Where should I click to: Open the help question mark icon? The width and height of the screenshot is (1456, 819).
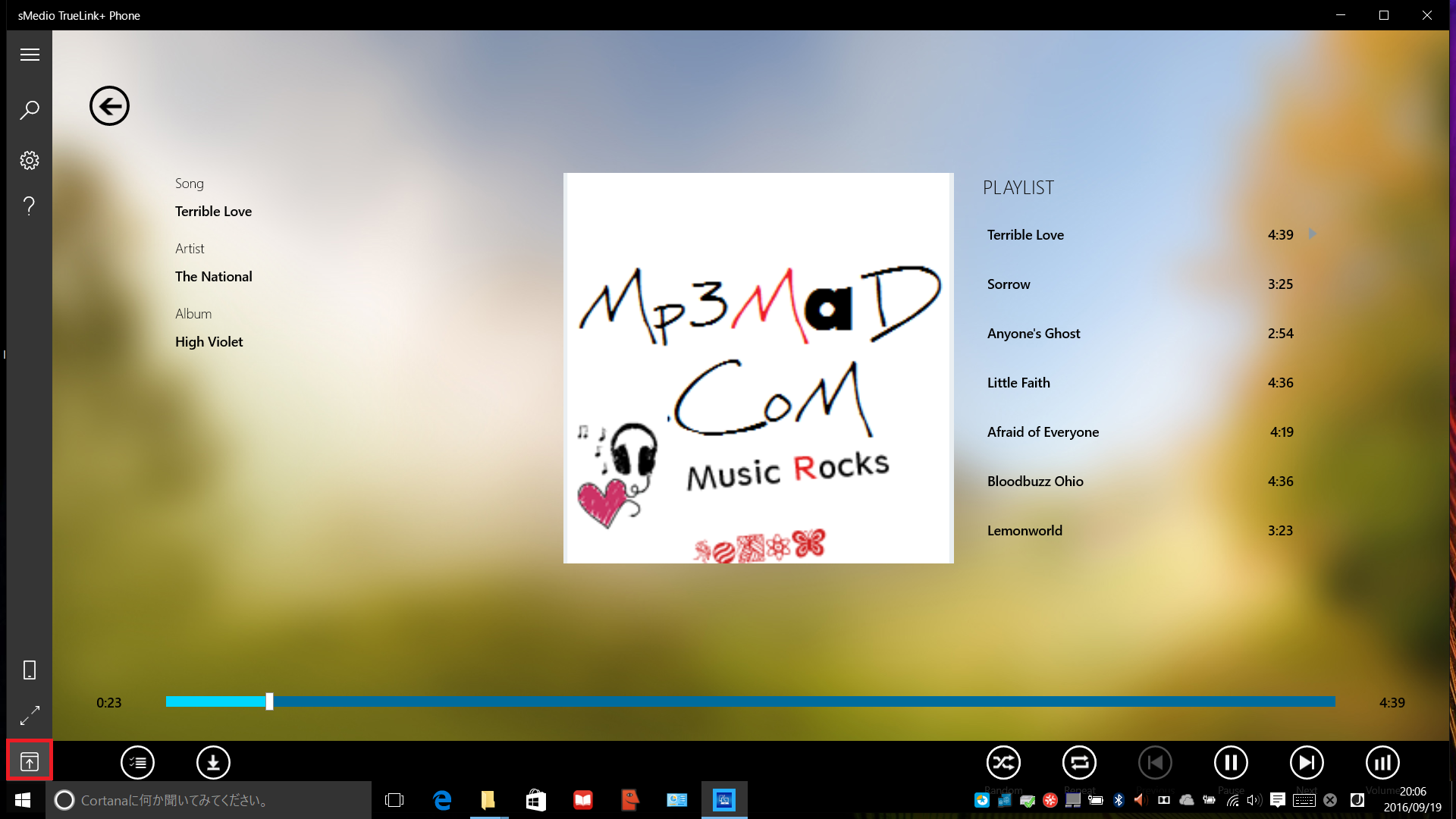pyautogui.click(x=30, y=206)
